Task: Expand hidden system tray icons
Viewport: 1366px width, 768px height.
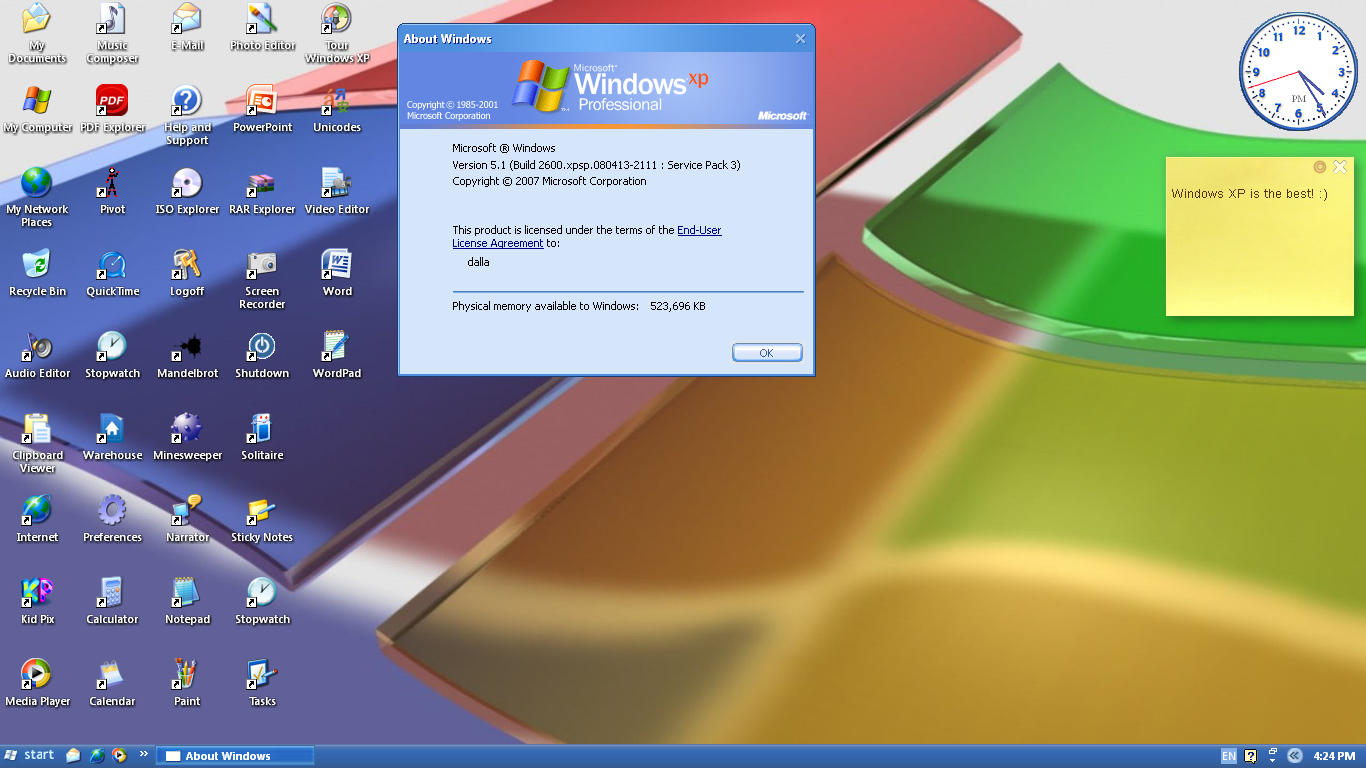Action: pyautogui.click(x=1295, y=756)
